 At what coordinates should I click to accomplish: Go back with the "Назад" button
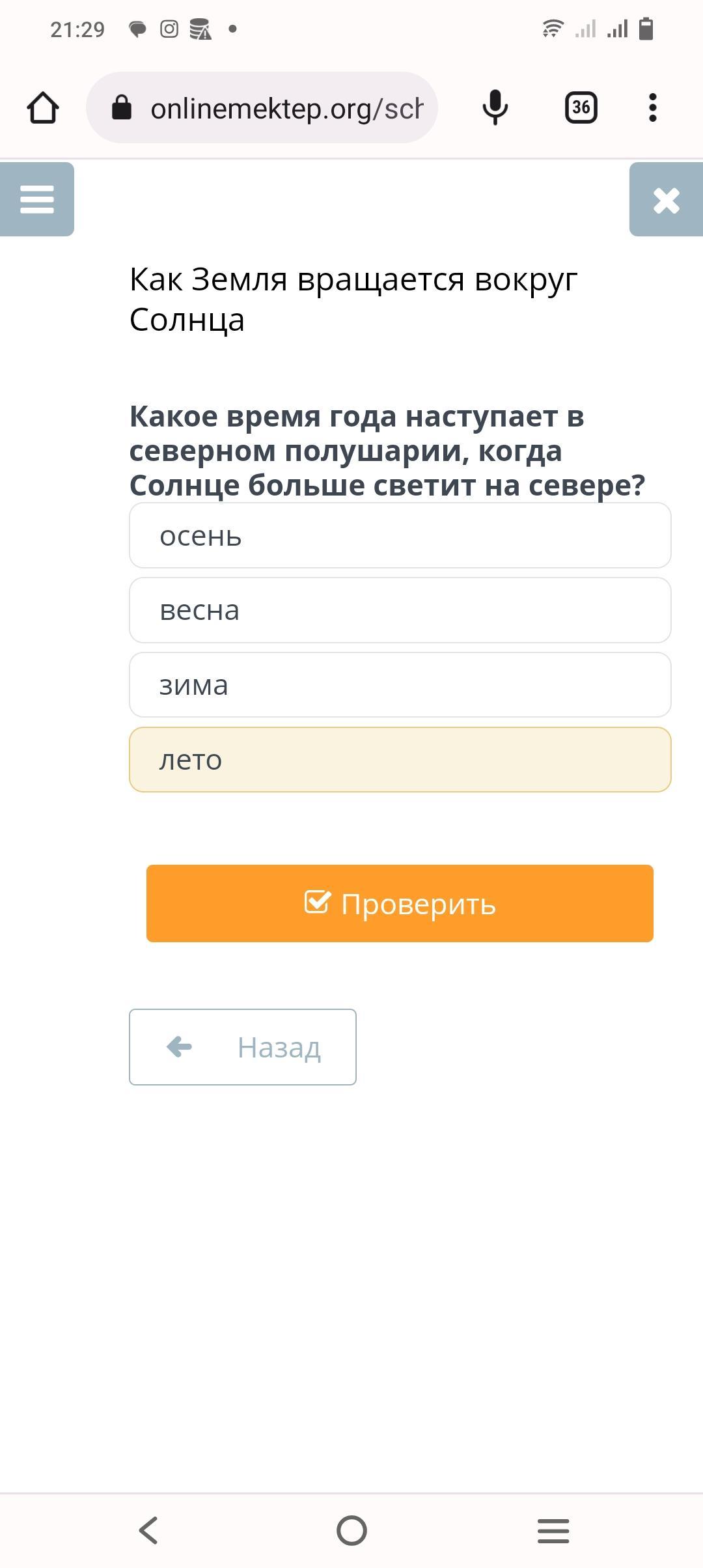[x=243, y=1047]
